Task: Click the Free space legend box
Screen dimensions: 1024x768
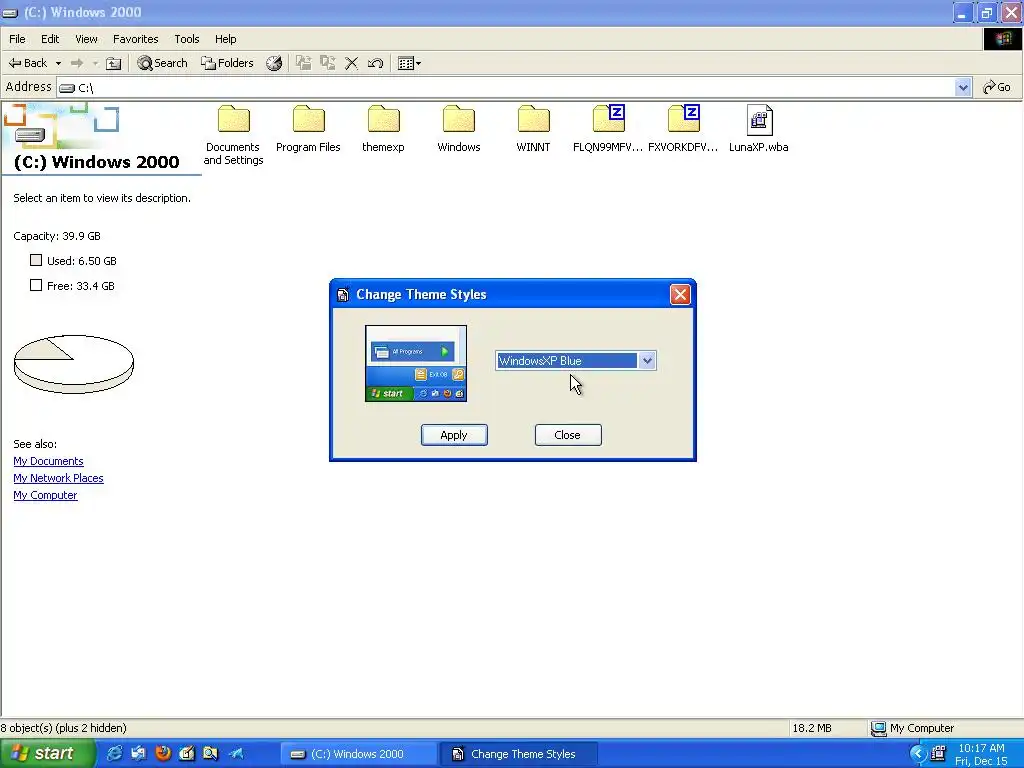Action: 36,285
